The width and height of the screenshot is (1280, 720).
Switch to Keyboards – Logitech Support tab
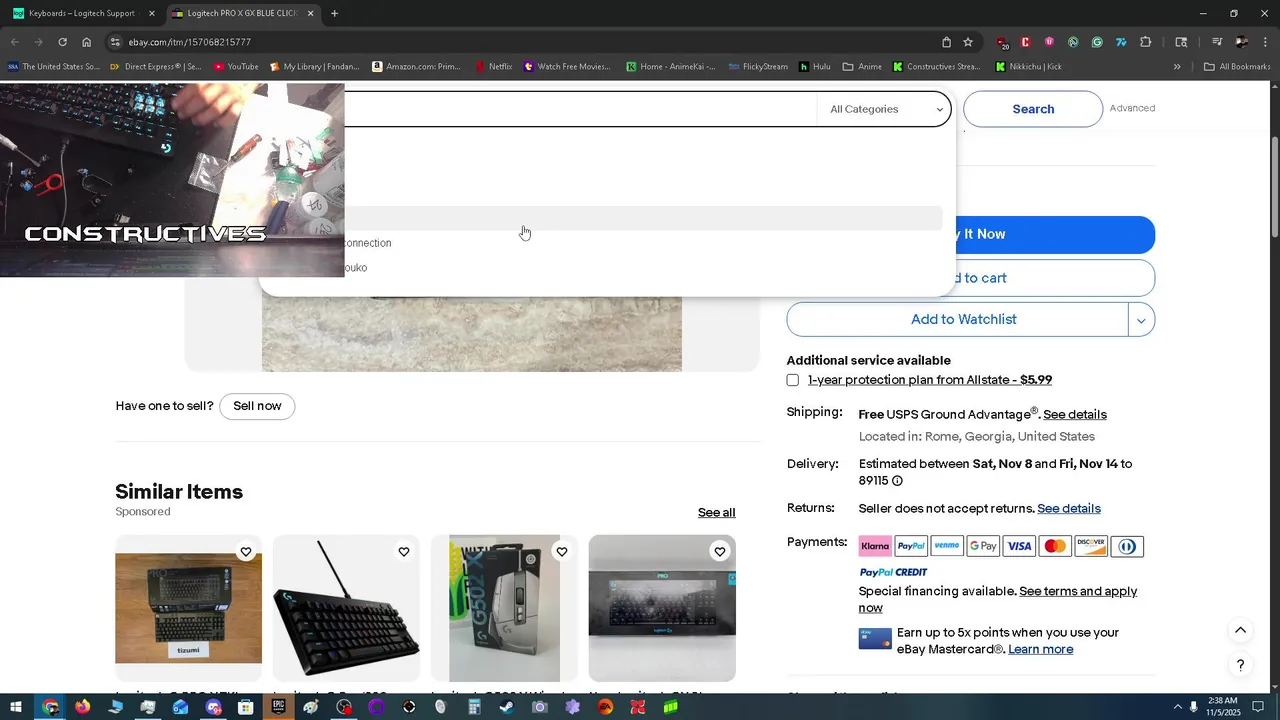click(84, 13)
